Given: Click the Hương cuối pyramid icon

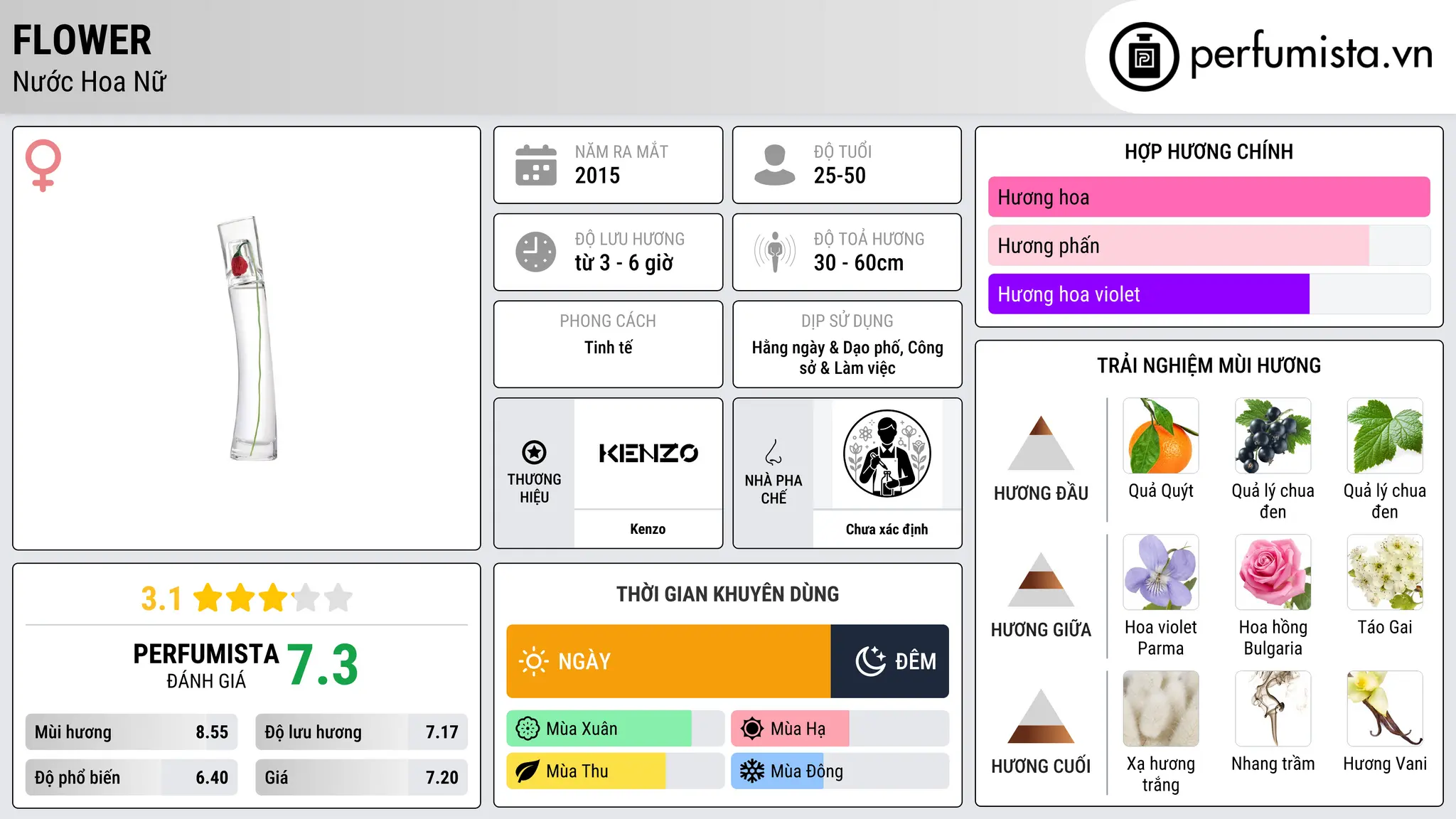Looking at the screenshot, I should [1041, 716].
